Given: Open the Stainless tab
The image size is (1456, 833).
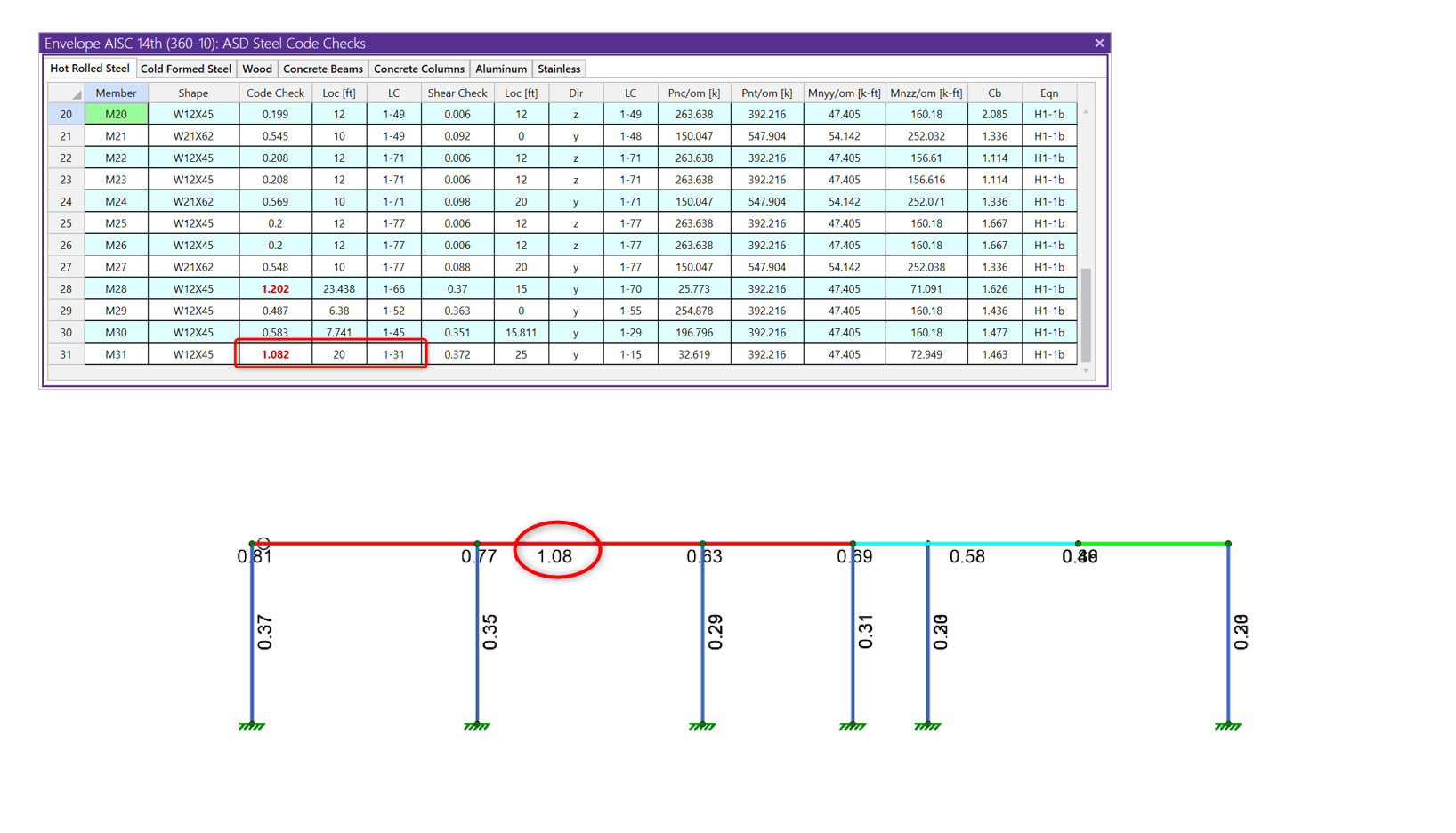Looking at the screenshot, I should click(559, 69).
